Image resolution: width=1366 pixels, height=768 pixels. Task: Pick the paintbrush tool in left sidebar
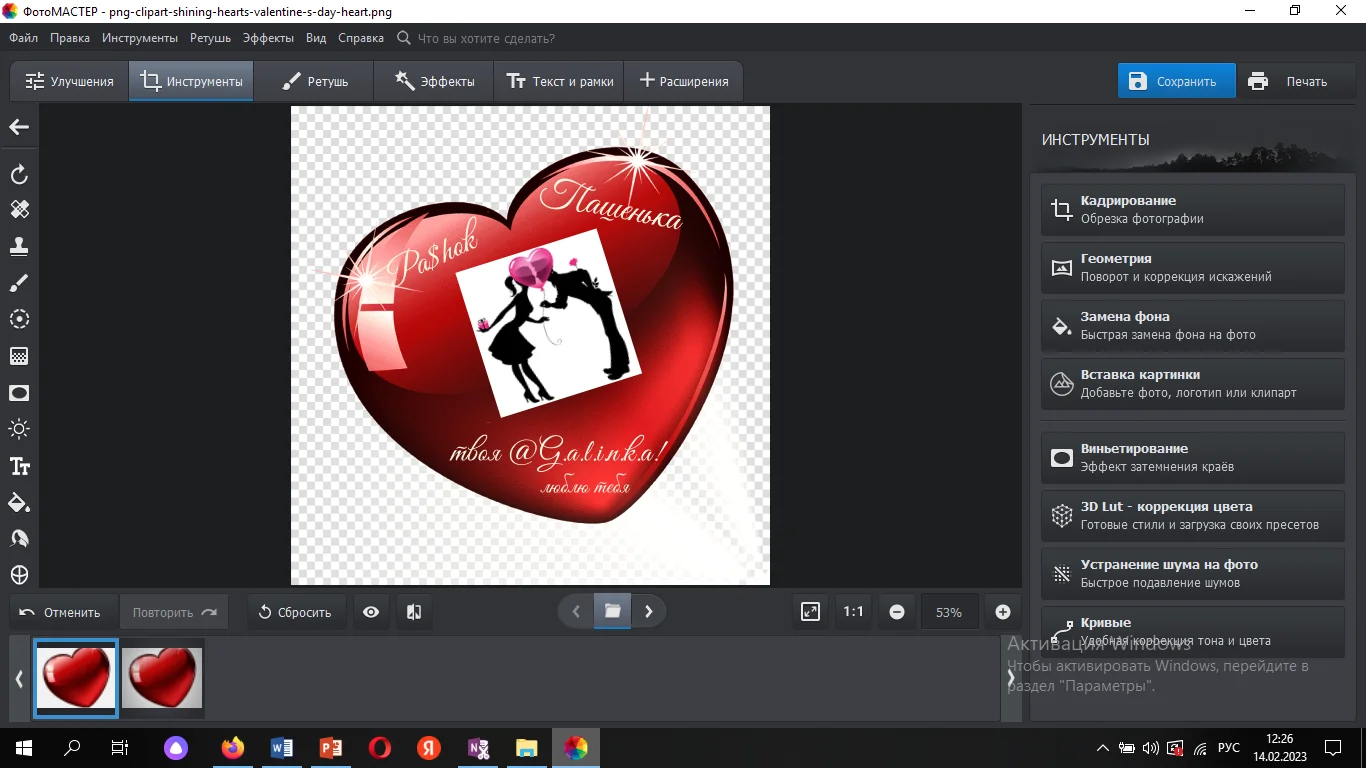point(19,283)
